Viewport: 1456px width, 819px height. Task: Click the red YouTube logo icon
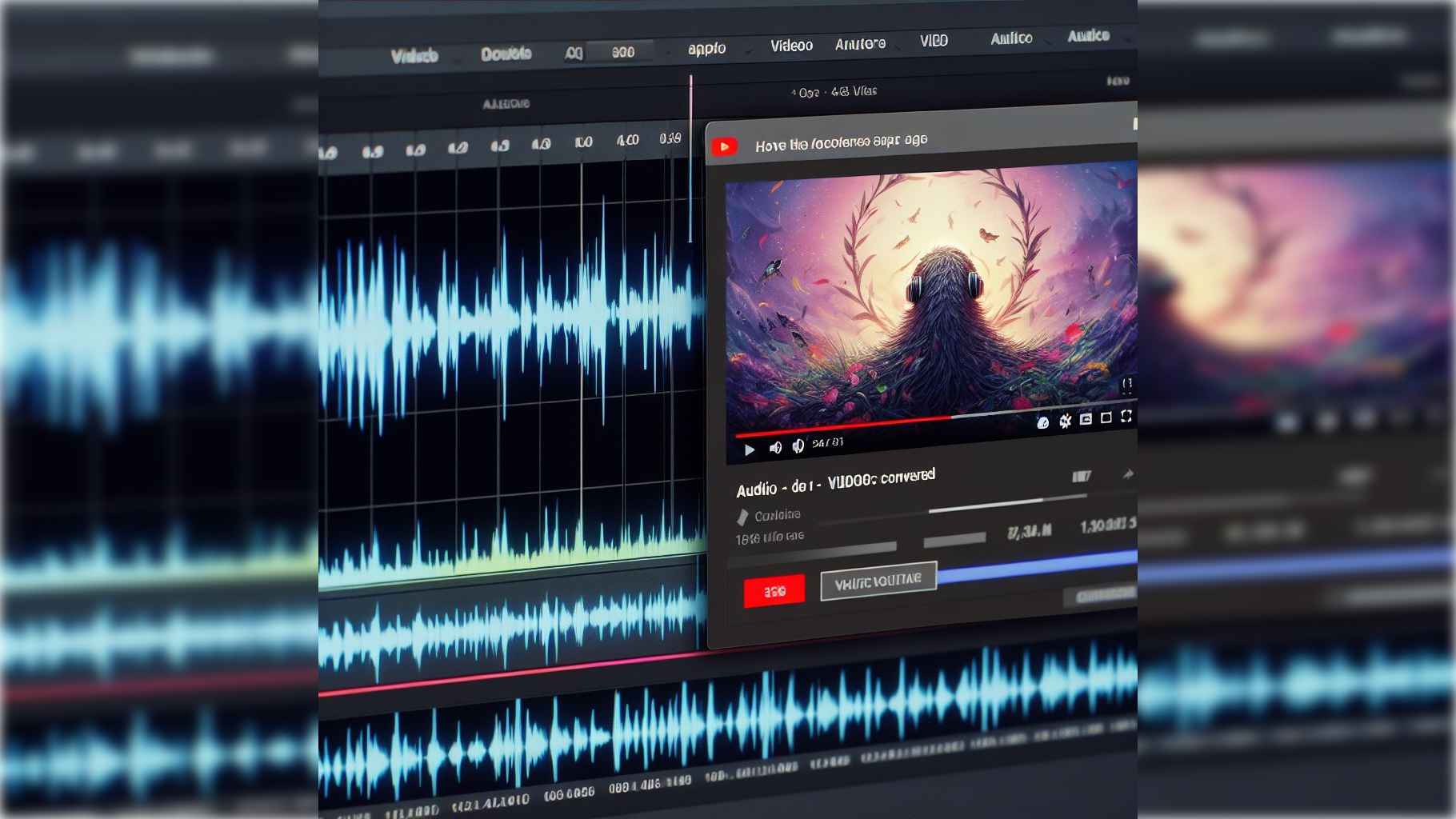[725, 146]
